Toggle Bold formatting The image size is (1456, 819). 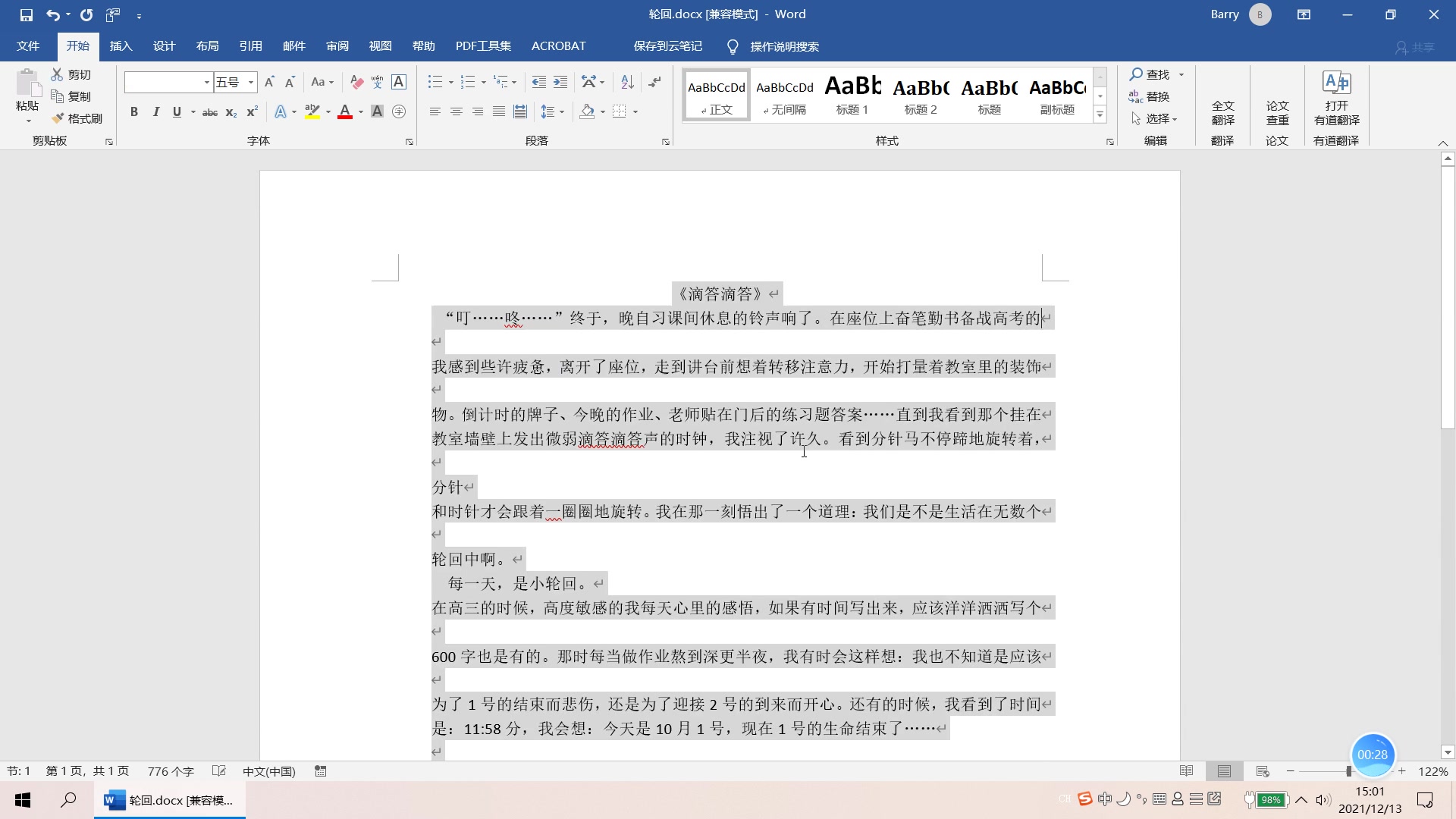134,112
